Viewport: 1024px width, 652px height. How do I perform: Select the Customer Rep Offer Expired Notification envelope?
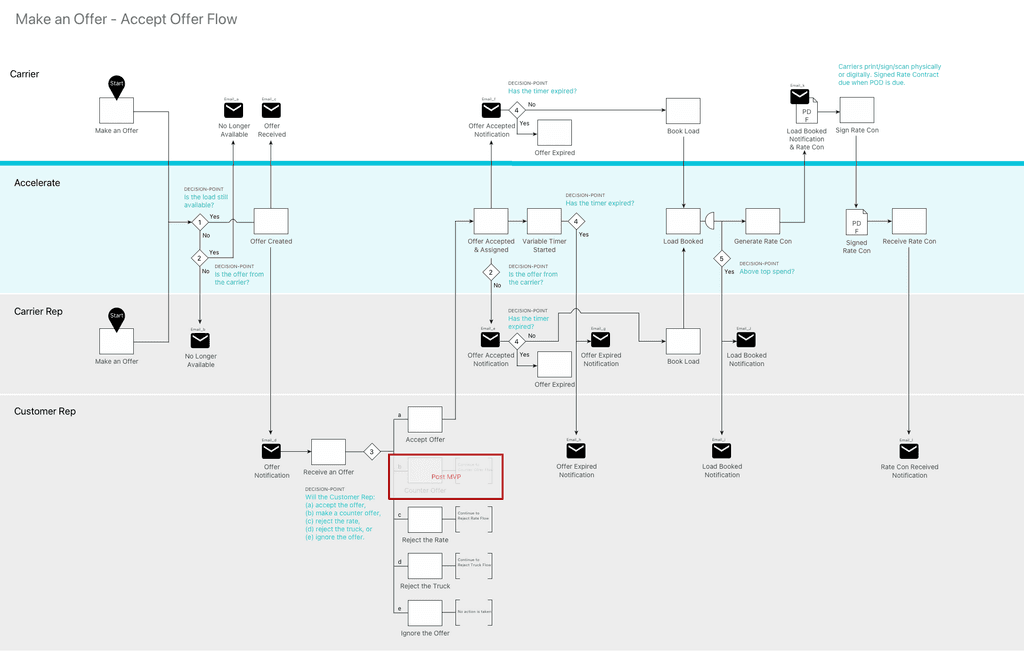[x=575, y=451]
